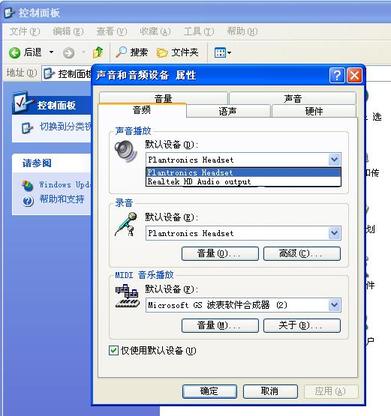Click the Help and Support icon
Screen dimensions: 391x416
pos(28,201)
